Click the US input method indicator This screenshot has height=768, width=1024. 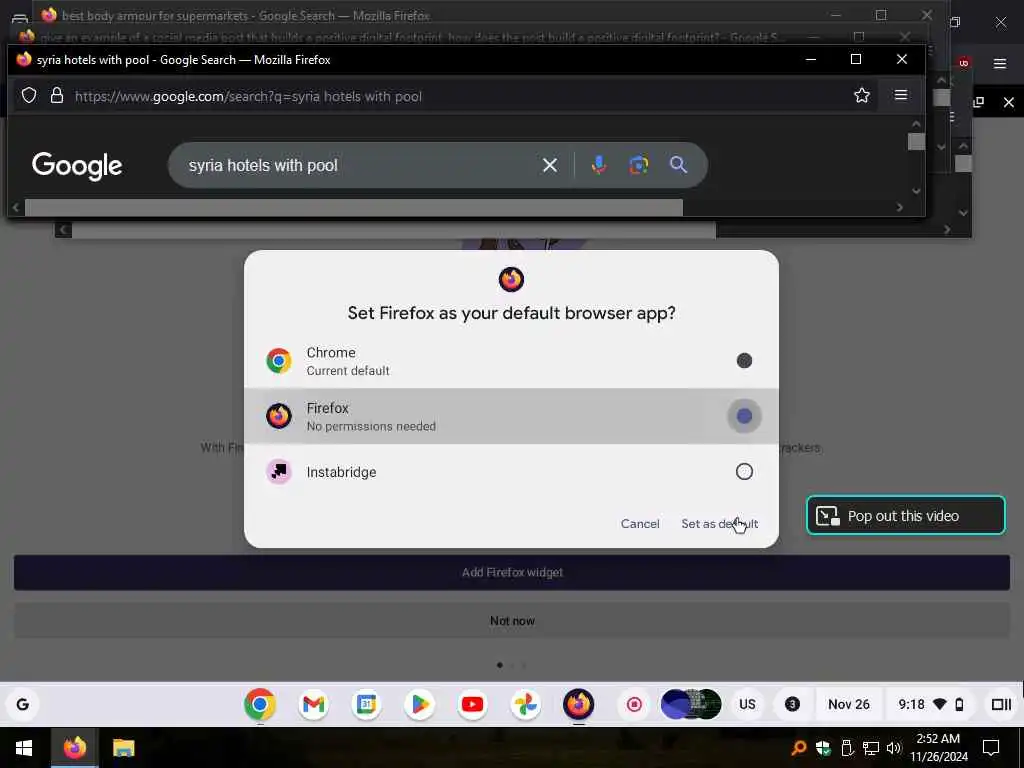click(747, 705)
